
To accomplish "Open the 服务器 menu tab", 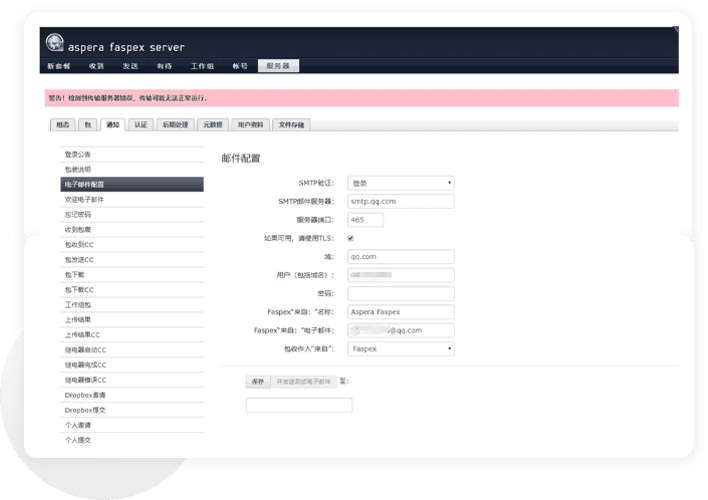I will [277, 66].
